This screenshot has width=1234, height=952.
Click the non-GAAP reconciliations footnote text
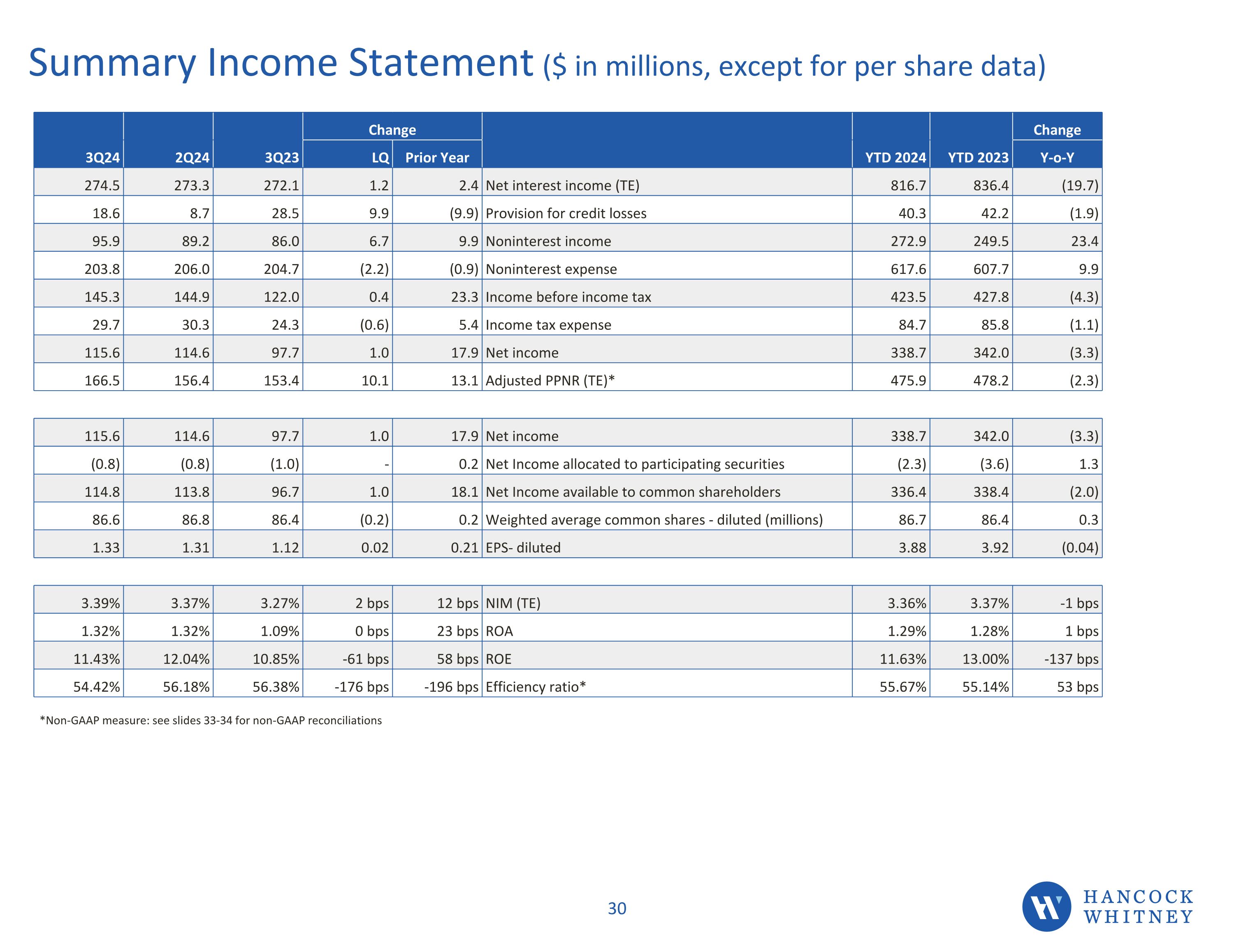click(211, 720)
